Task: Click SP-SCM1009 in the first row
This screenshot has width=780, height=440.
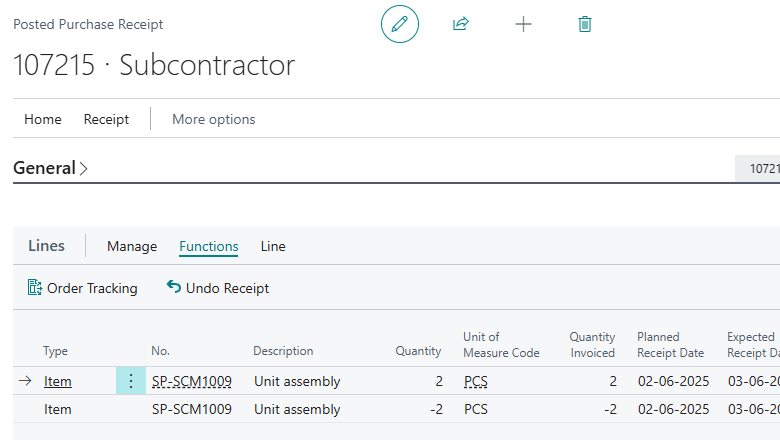Action: [191, 381]
